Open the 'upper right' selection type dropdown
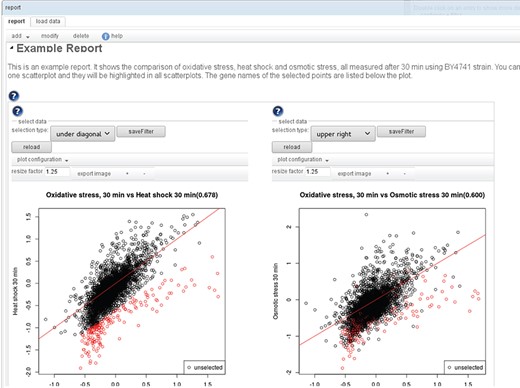Viewport: 520px width, 388px height. (343, 134)
